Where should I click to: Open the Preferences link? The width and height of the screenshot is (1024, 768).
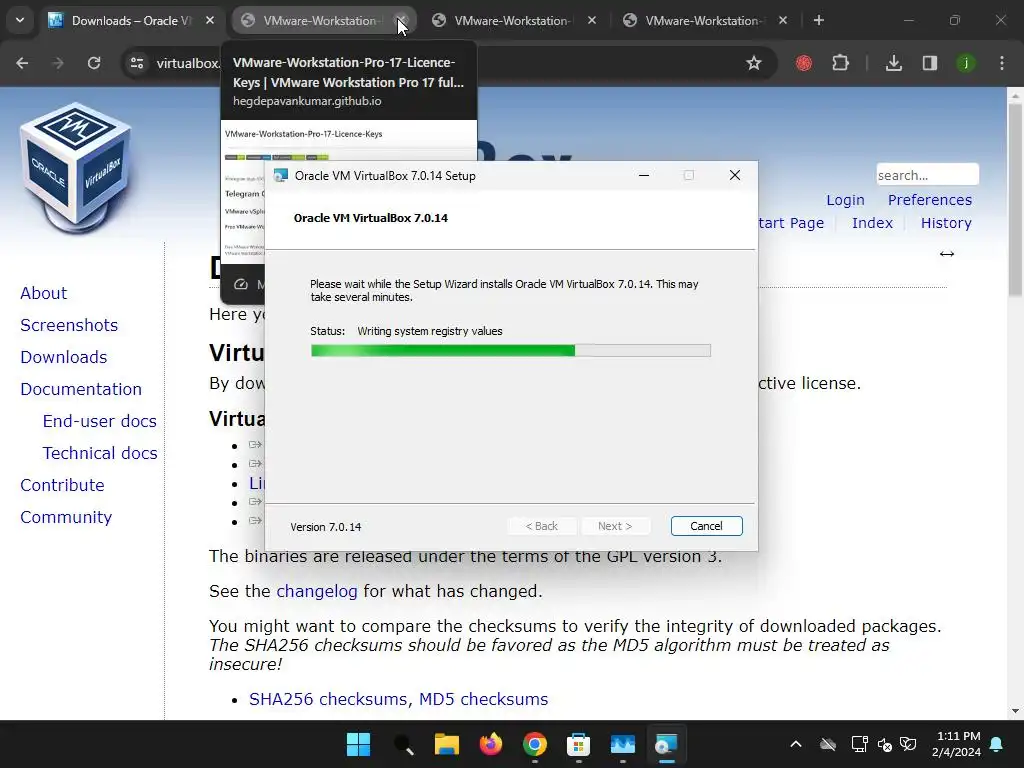coord(929,200)
